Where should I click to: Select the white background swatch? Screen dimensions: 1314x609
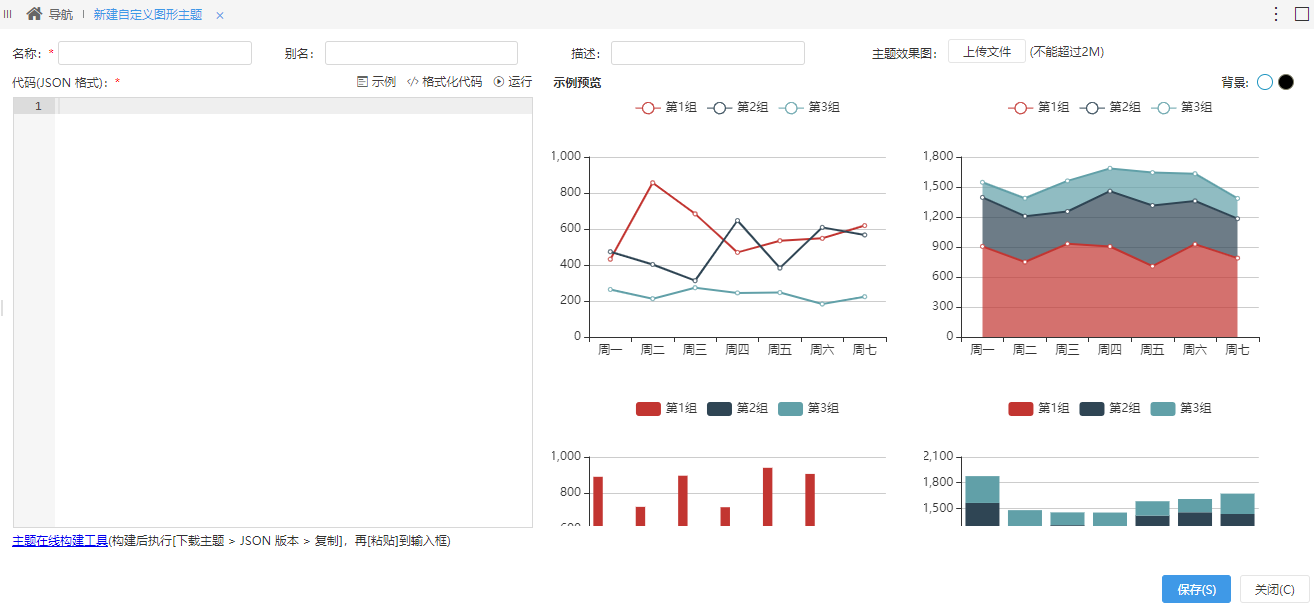tap(1265, 82)
